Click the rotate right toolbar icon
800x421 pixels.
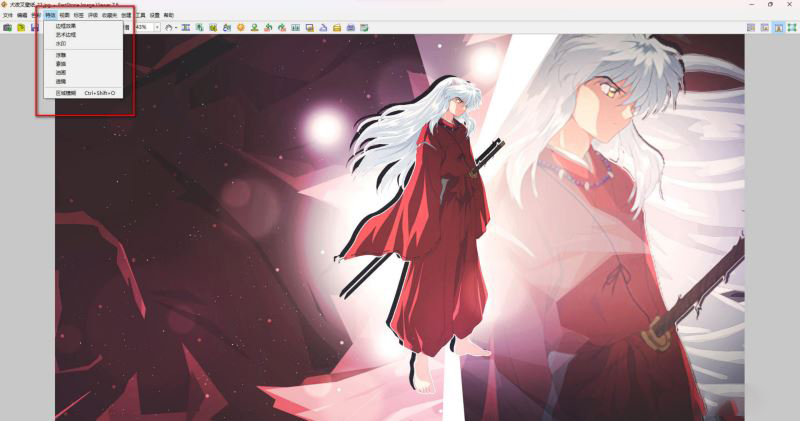click(282, 28)
